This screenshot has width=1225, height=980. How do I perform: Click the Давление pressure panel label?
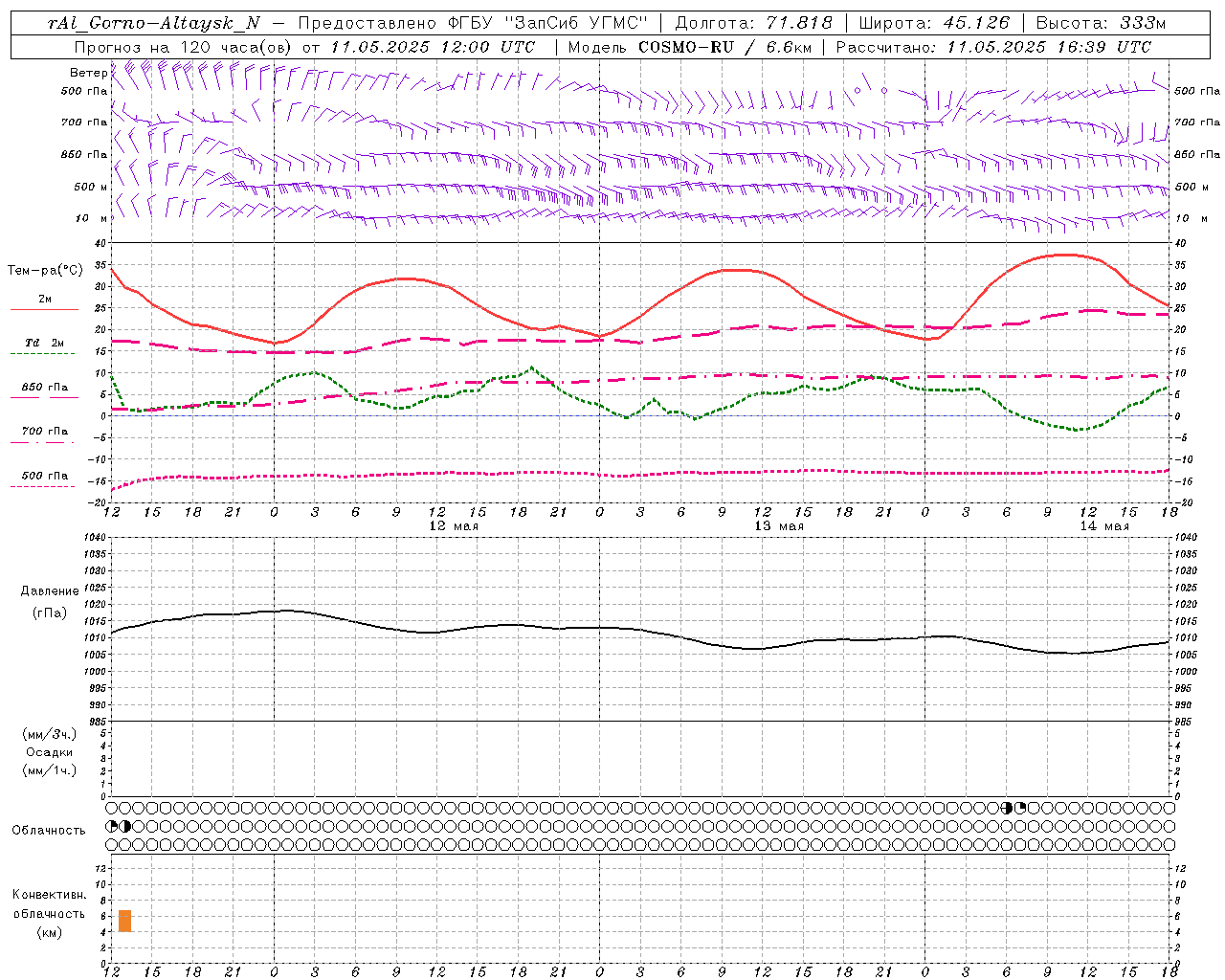click(x=50, y=591)
